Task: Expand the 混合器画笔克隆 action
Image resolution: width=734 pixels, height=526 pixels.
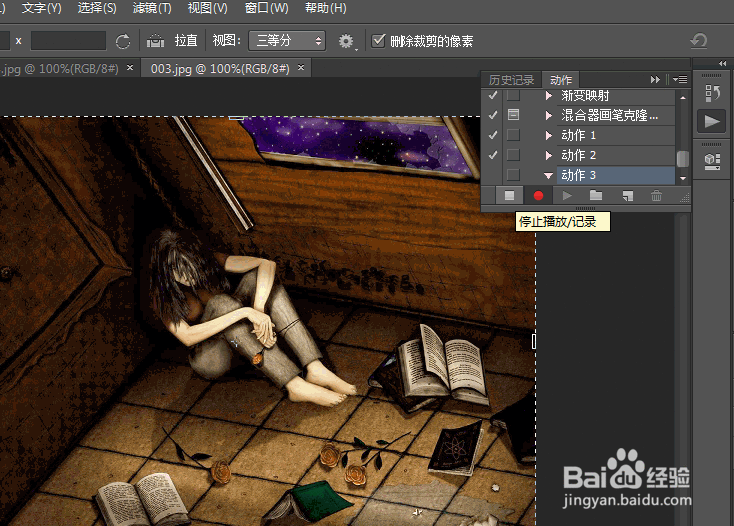Action: click(x=549, y=115)
